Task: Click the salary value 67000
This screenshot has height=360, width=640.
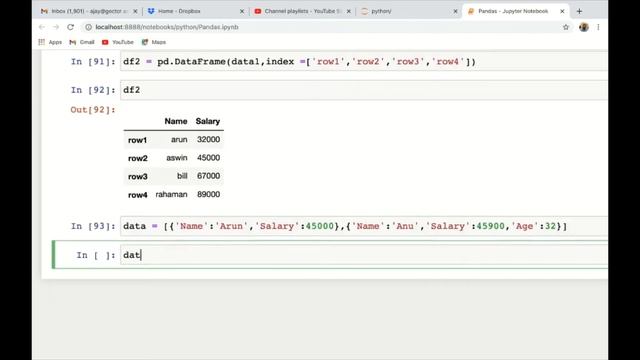Action: (208, 176)
